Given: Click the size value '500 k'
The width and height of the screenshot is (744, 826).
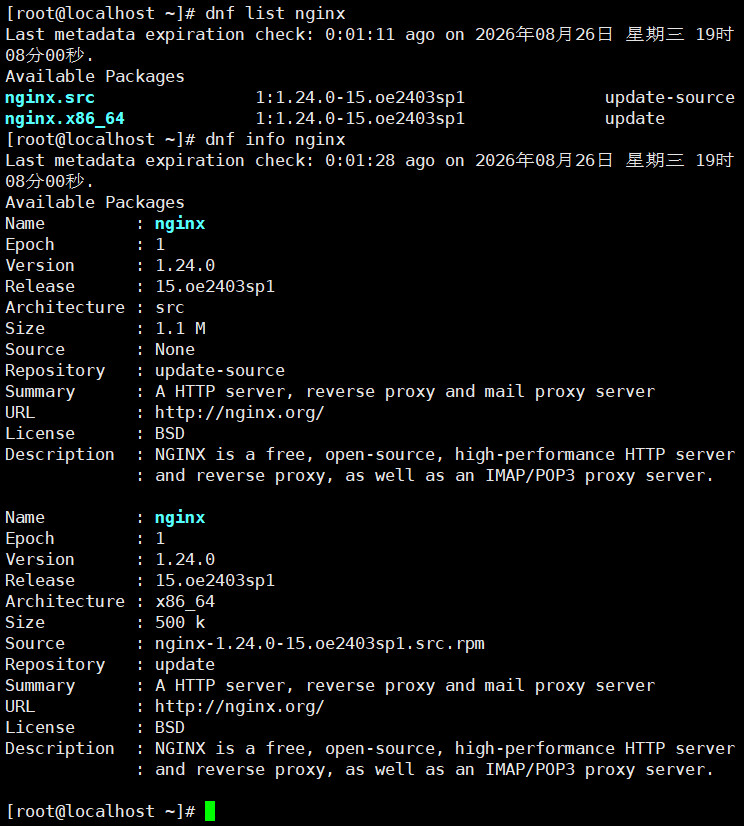Looking at the screenshot, I should (x=180, y=623).
